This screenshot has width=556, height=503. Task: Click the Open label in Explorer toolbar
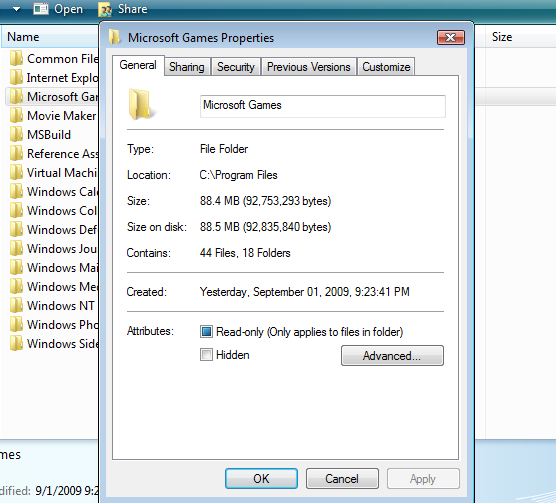click(68, 9)
